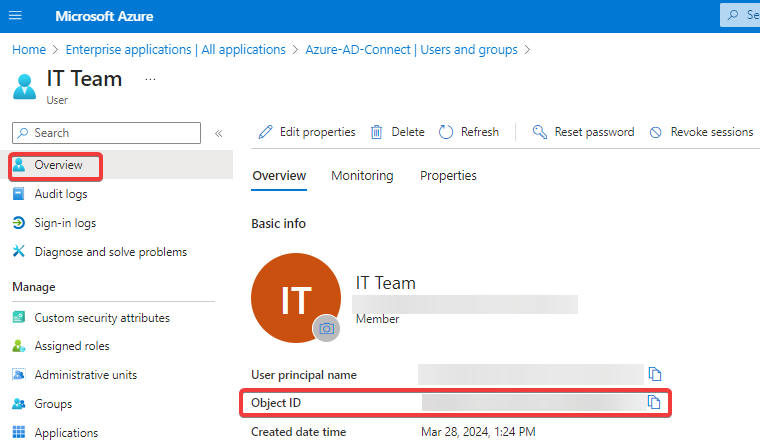Go to the Home breadcrumb

[29, 50]
